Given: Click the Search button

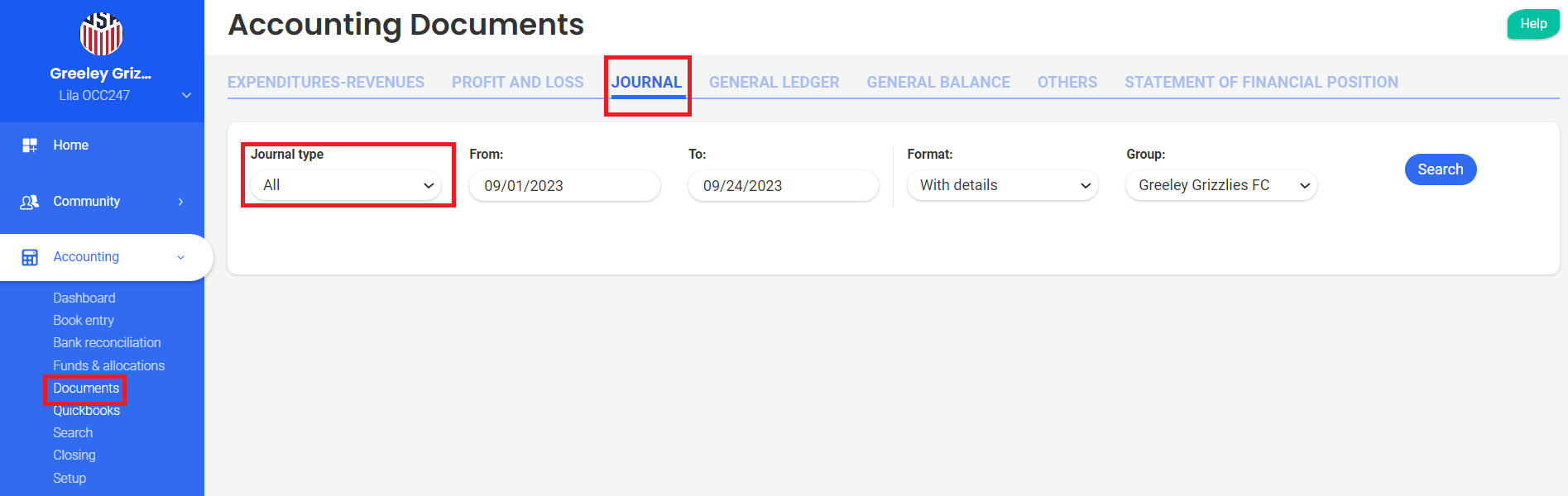Looking at the screenshot, I should point(1440,169).
